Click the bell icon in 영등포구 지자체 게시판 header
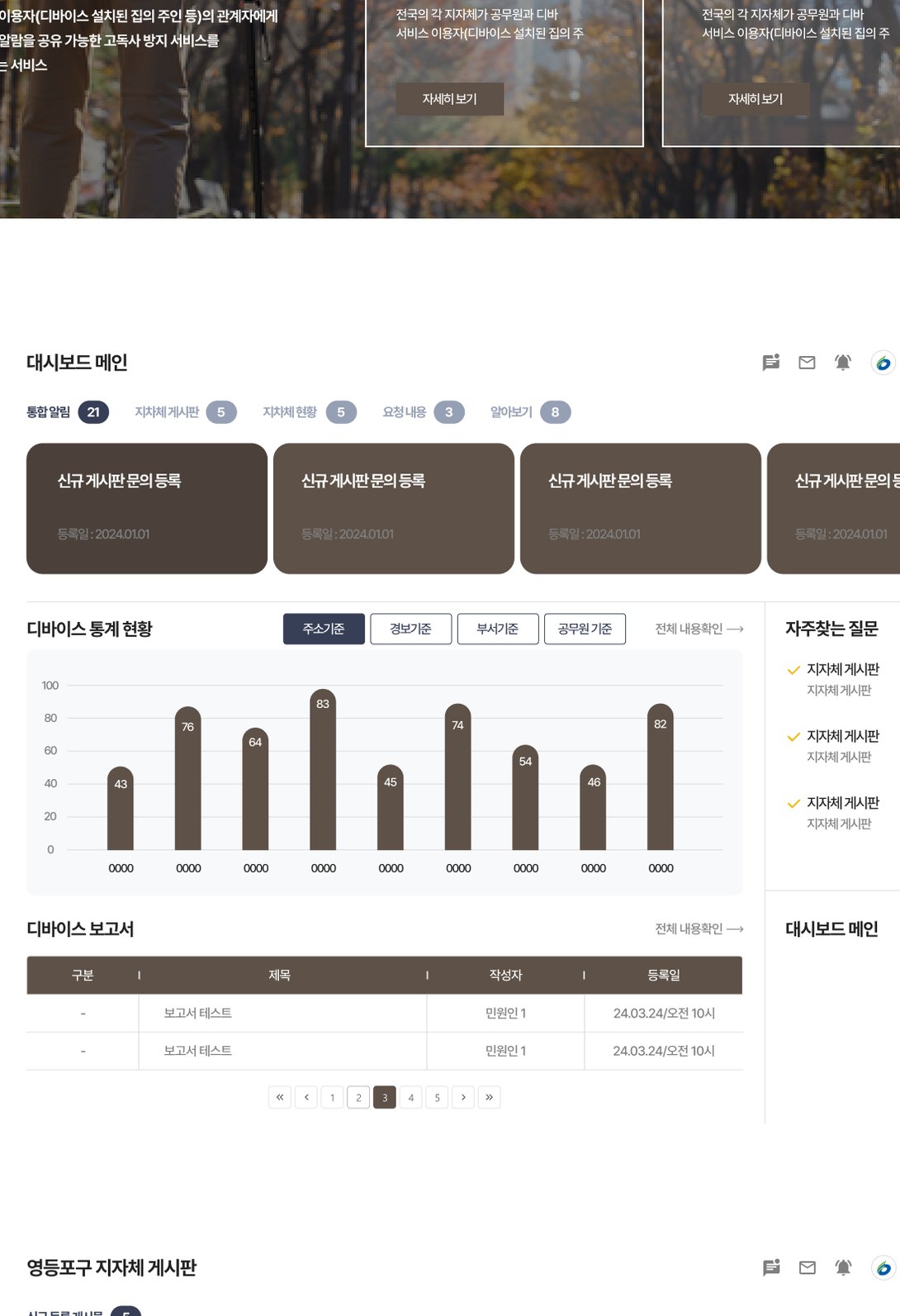 (x=843, y=1268)
